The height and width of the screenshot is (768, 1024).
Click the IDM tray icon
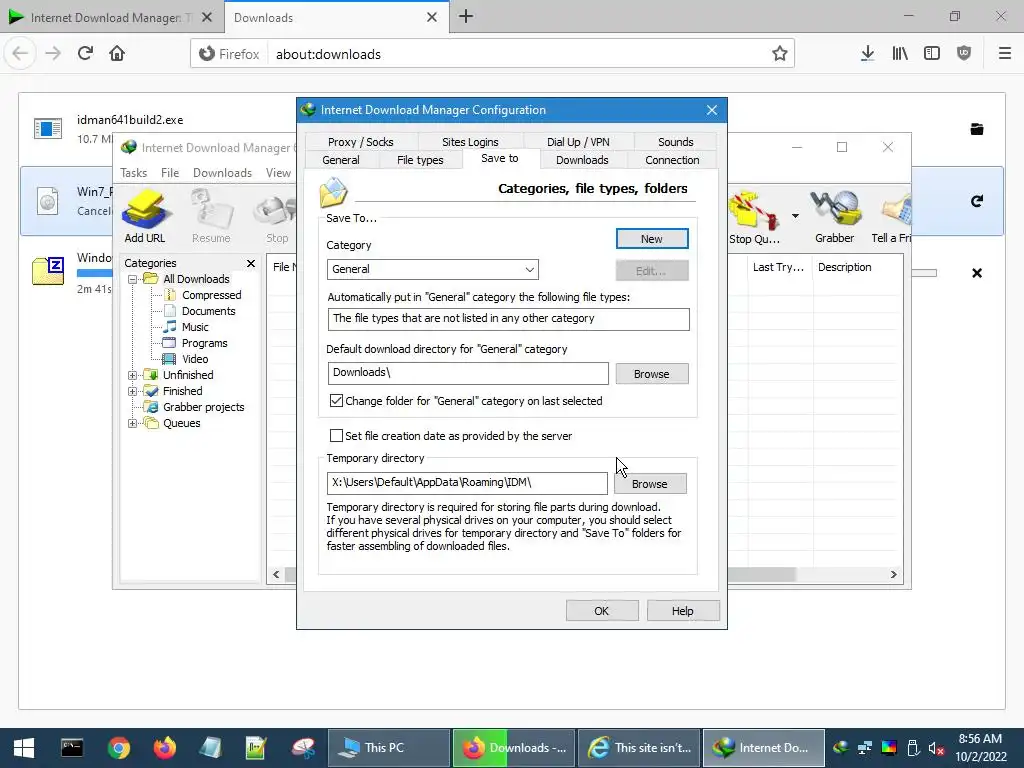840,748
